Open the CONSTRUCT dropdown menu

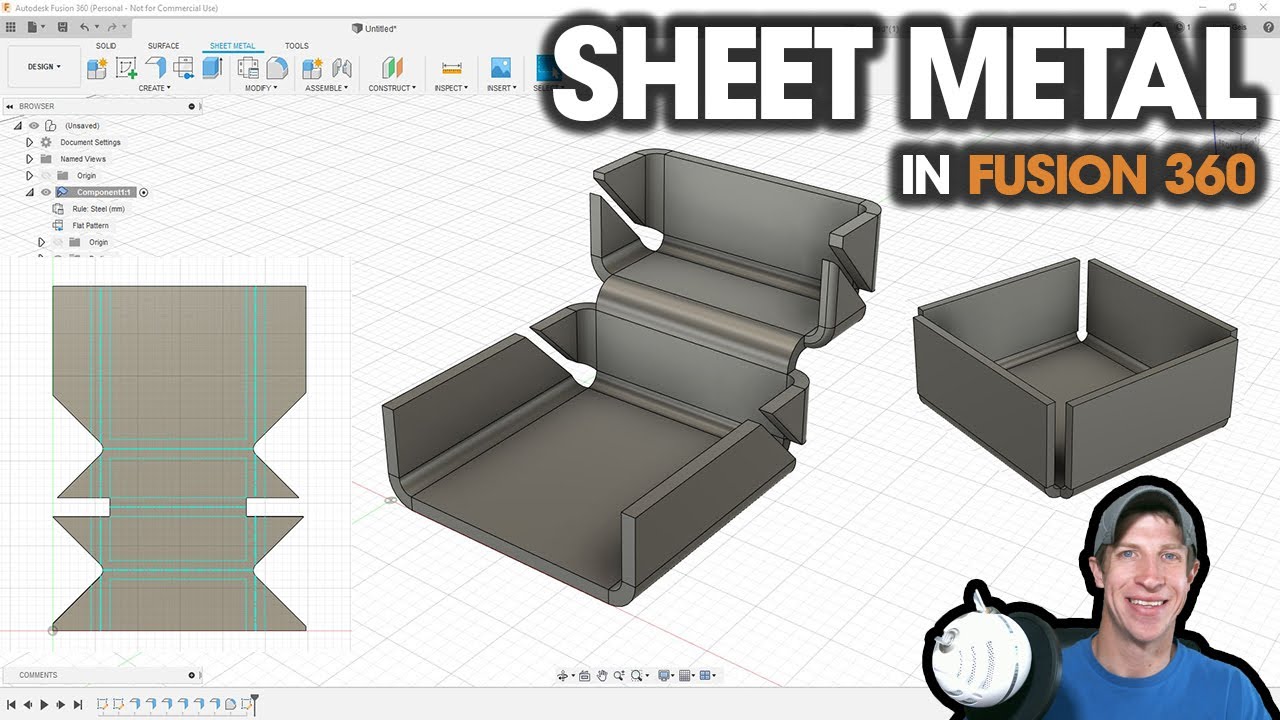coord(392,88)
